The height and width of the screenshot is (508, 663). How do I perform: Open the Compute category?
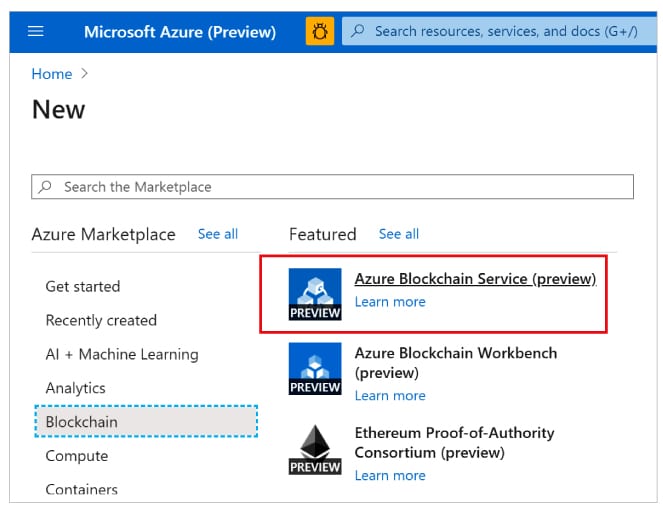click(x=77, y=456)
